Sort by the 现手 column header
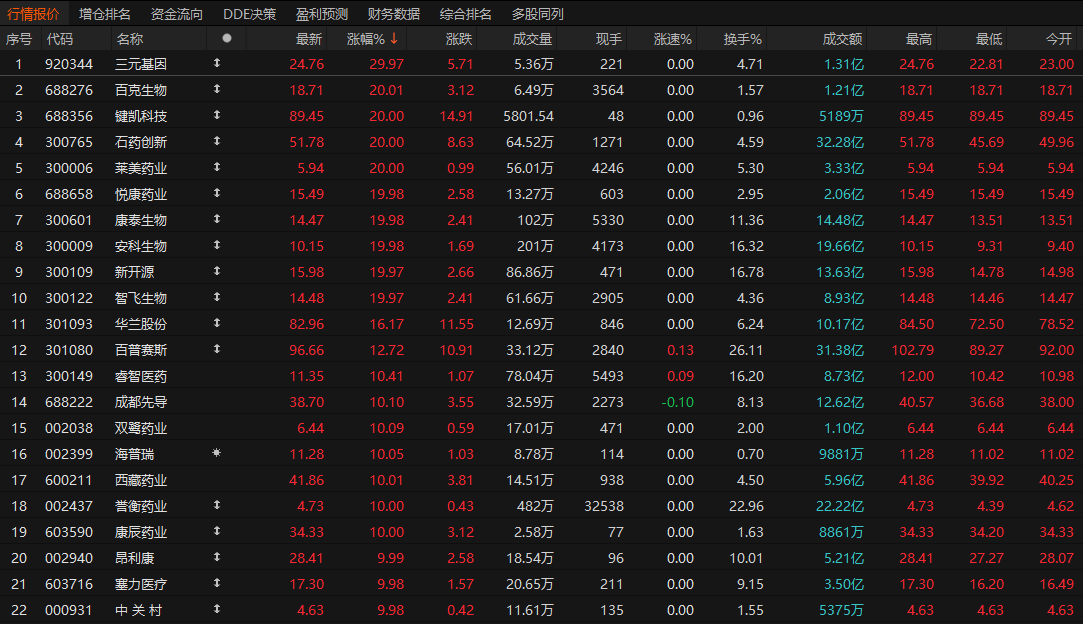1083x624 pixels. (x=608, y=39)
